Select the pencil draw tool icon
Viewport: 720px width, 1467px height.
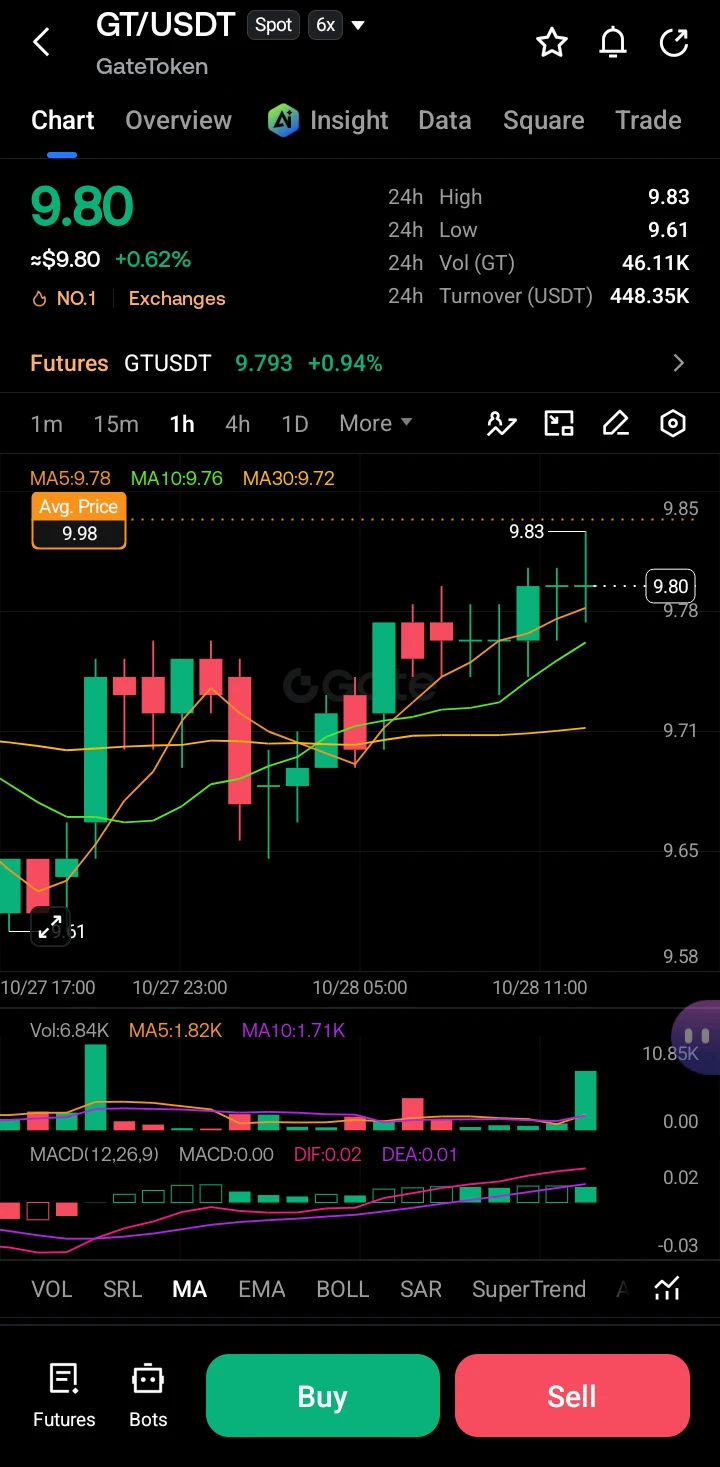pyautogui.click(x=616, y=424)
